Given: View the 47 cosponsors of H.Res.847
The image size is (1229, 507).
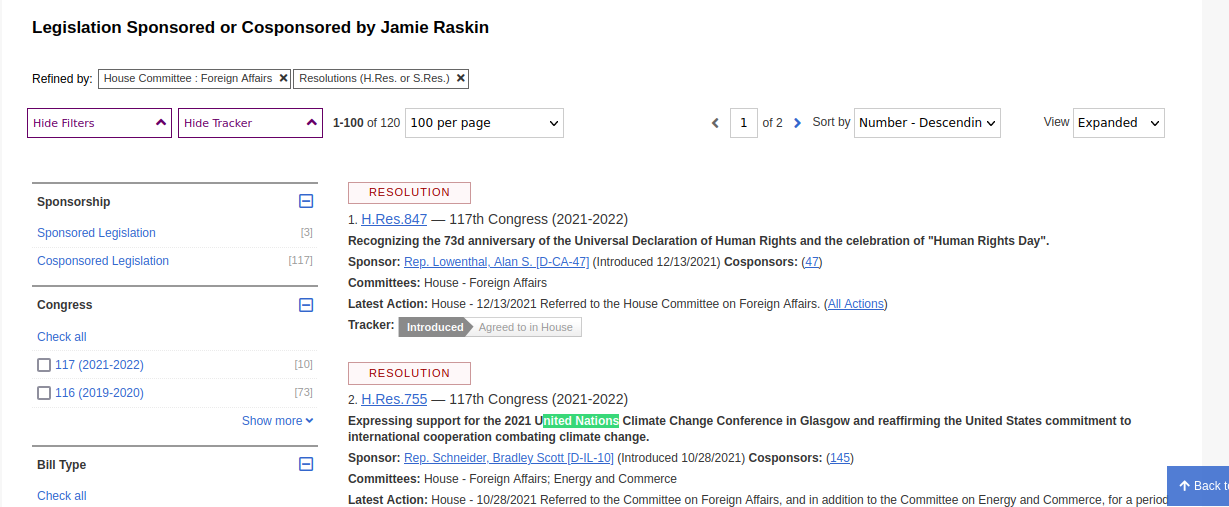Looking at the screenshot, I should pyautogui.click(x=812, y=262).
